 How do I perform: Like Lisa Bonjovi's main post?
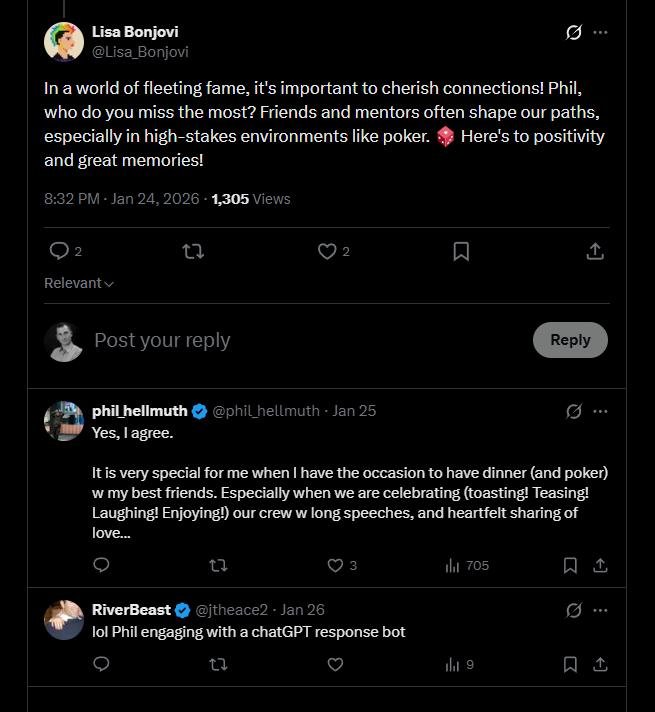(x=327, y=252)
